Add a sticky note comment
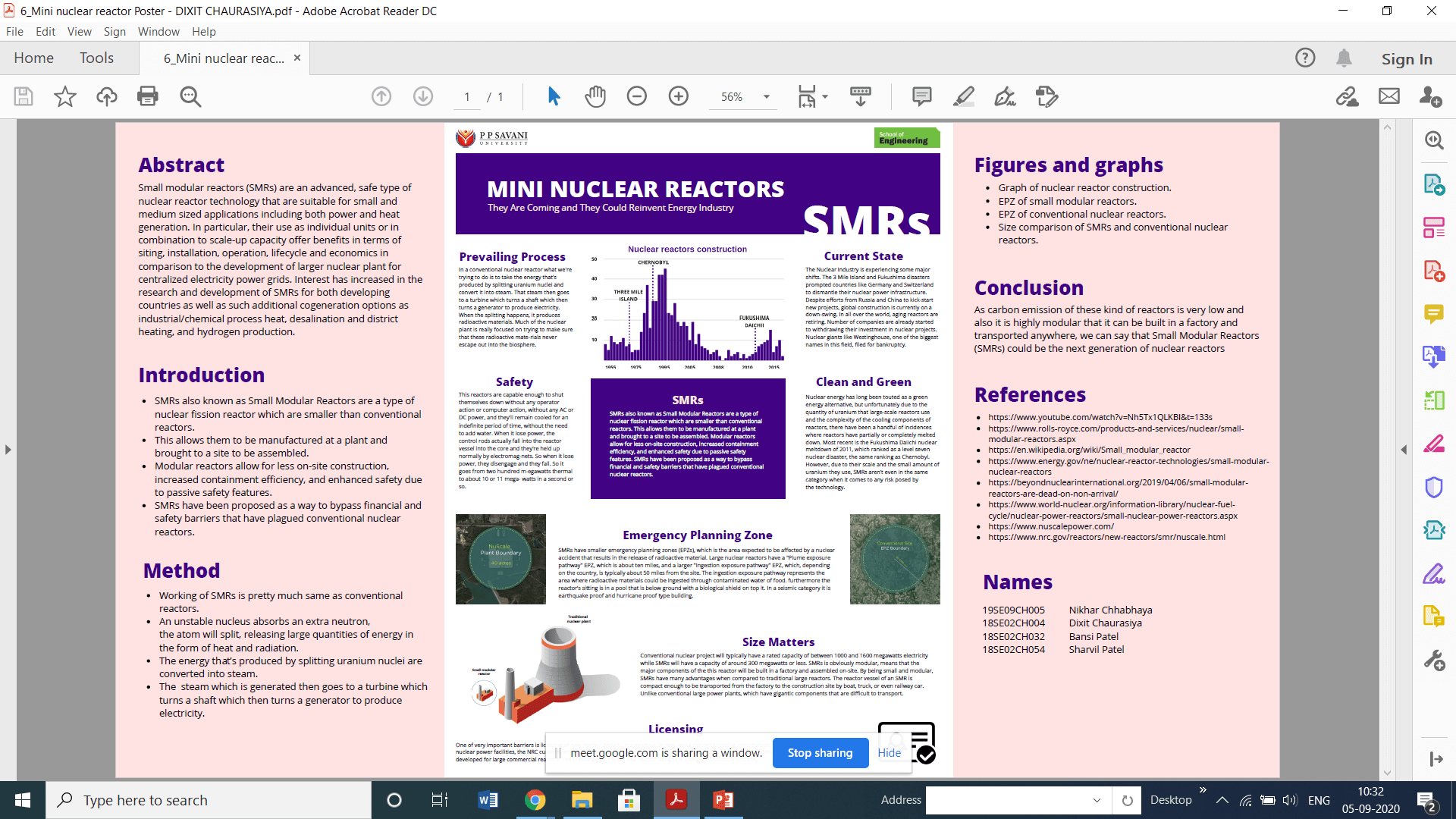 click(x=922, y=96)
